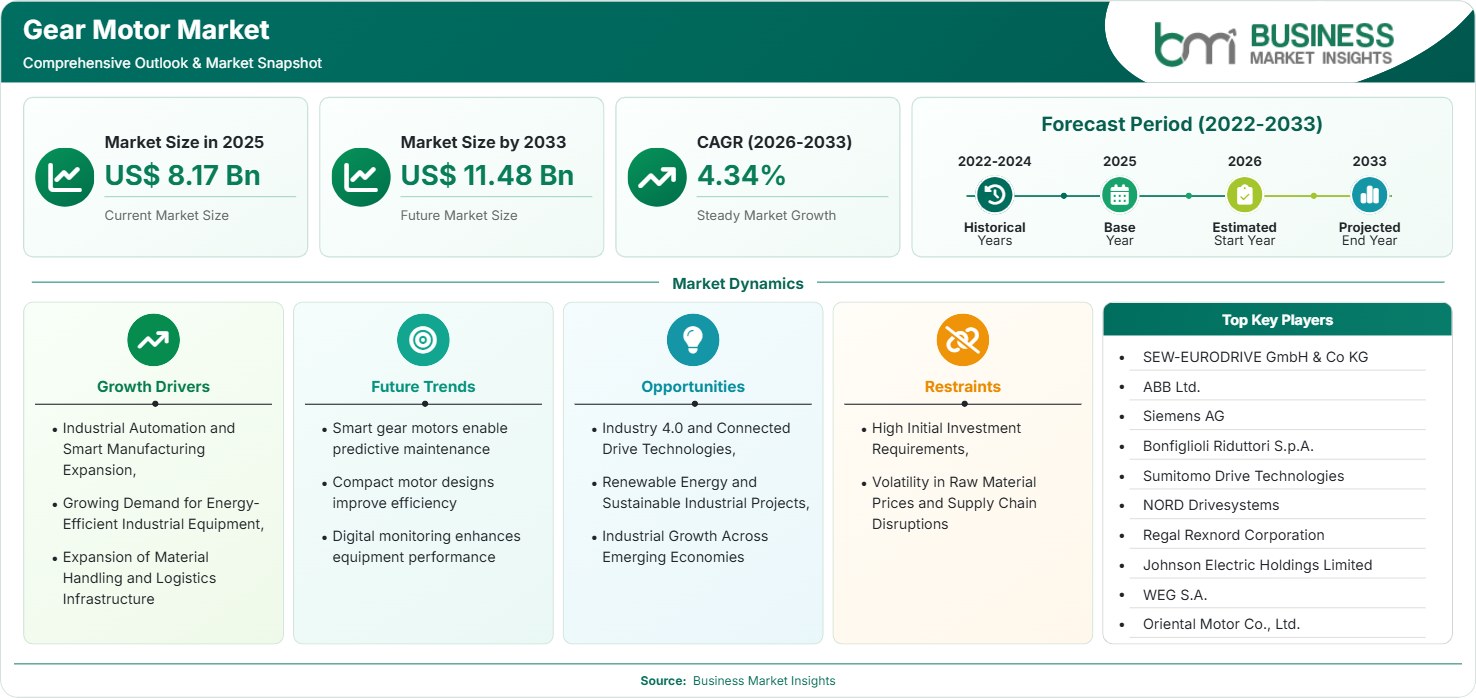This screenshot has height=698, width=1476.
Task: Click the Current Market Size caption
Action: click(x=167, y=215)
